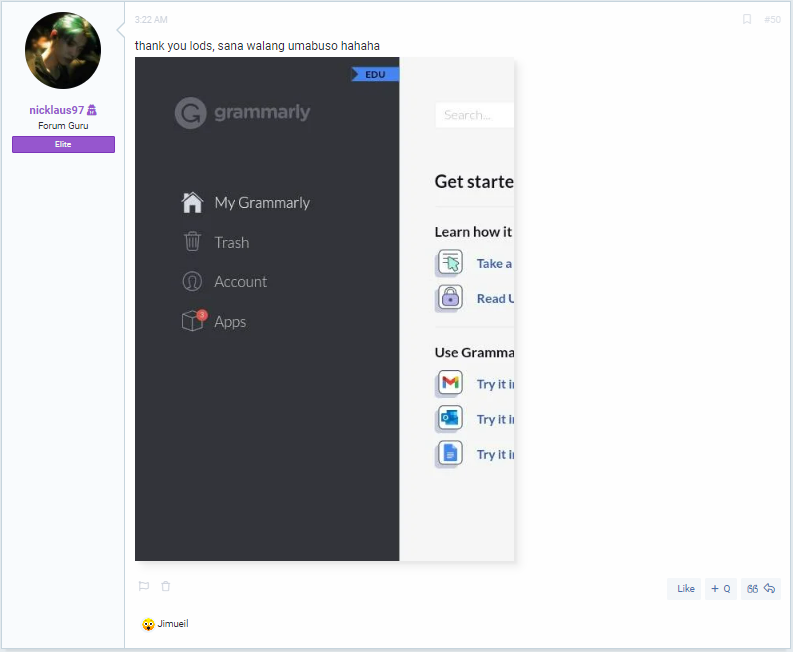Click the Account person icon
The image size is (793, 652).
tap(192, 281)
